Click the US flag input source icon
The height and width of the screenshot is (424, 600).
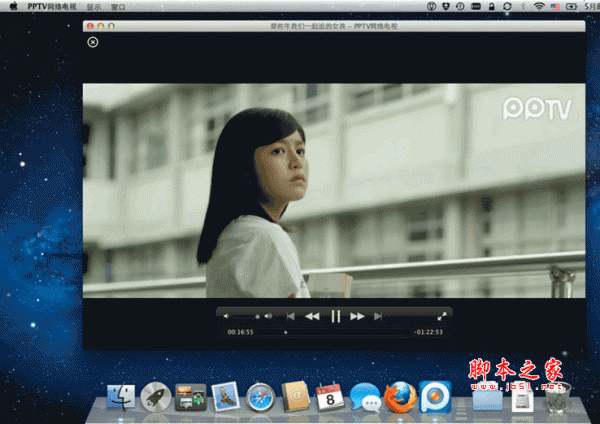tap(555, 7)
